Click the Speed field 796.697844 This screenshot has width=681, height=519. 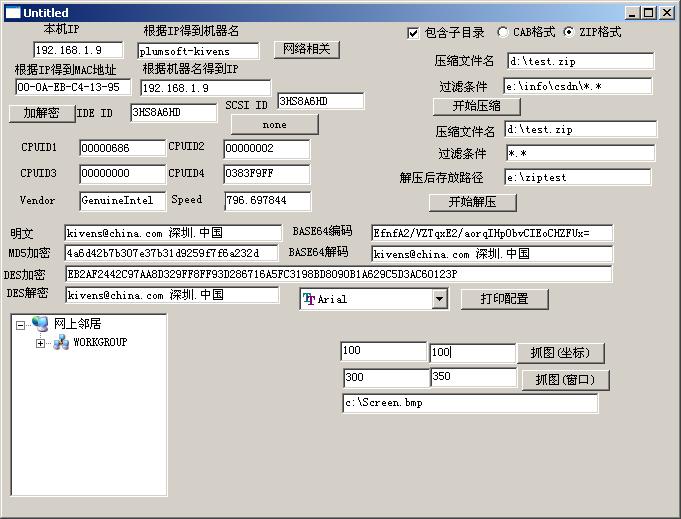(x=268, y=201)
